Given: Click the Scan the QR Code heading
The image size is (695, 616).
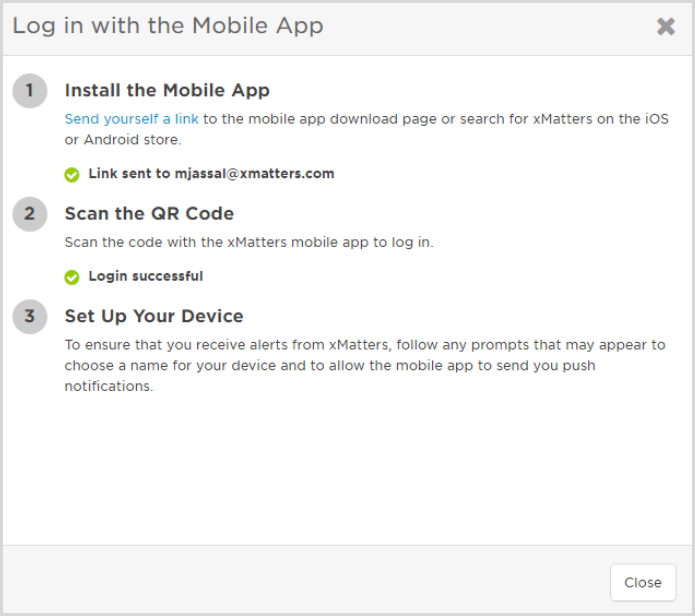Looking at the screenshot, I should pos(149,214).
